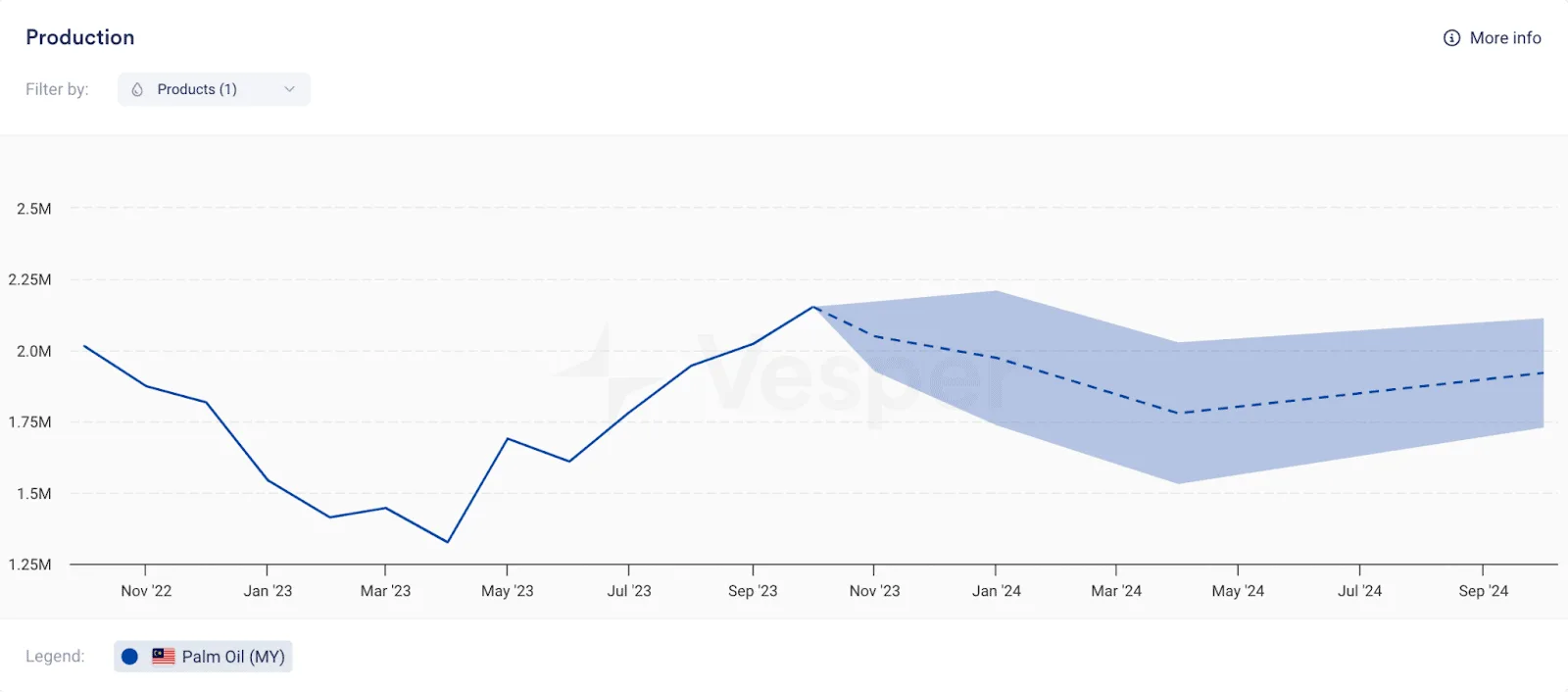
Task: Click the droplet icon in Products filter
Action: [x=137, y=89]
